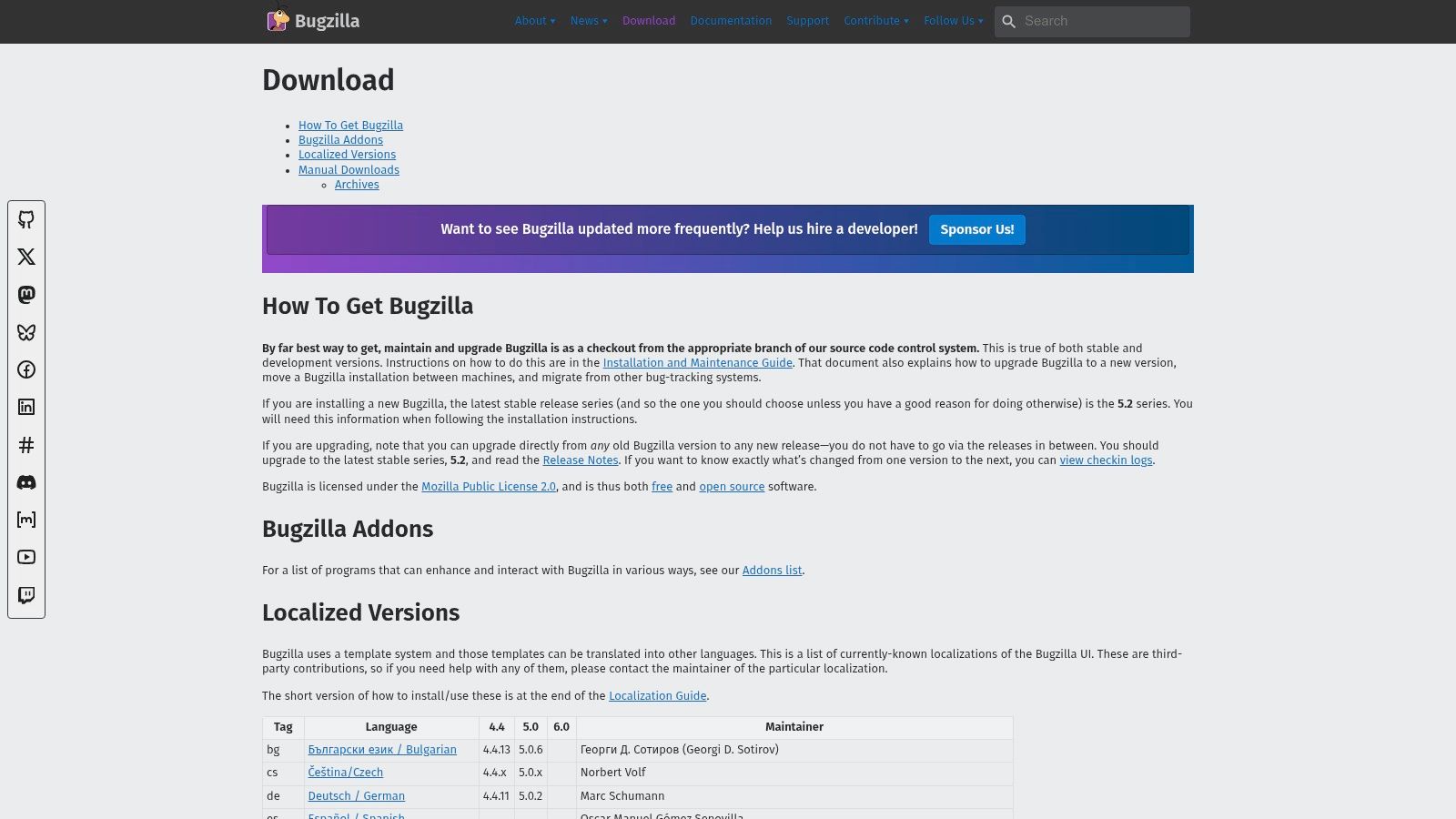Click the hash symbol icon in the sidebar

click(26, 445)
